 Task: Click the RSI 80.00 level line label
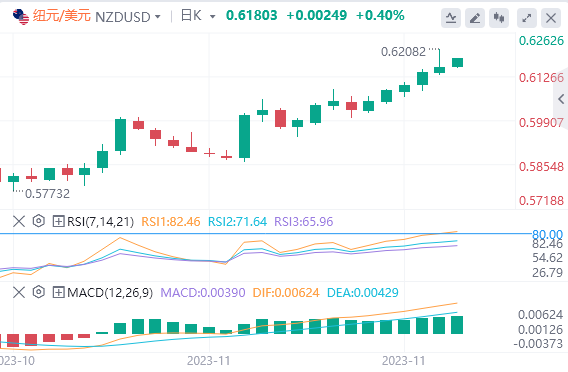[547, 234]
